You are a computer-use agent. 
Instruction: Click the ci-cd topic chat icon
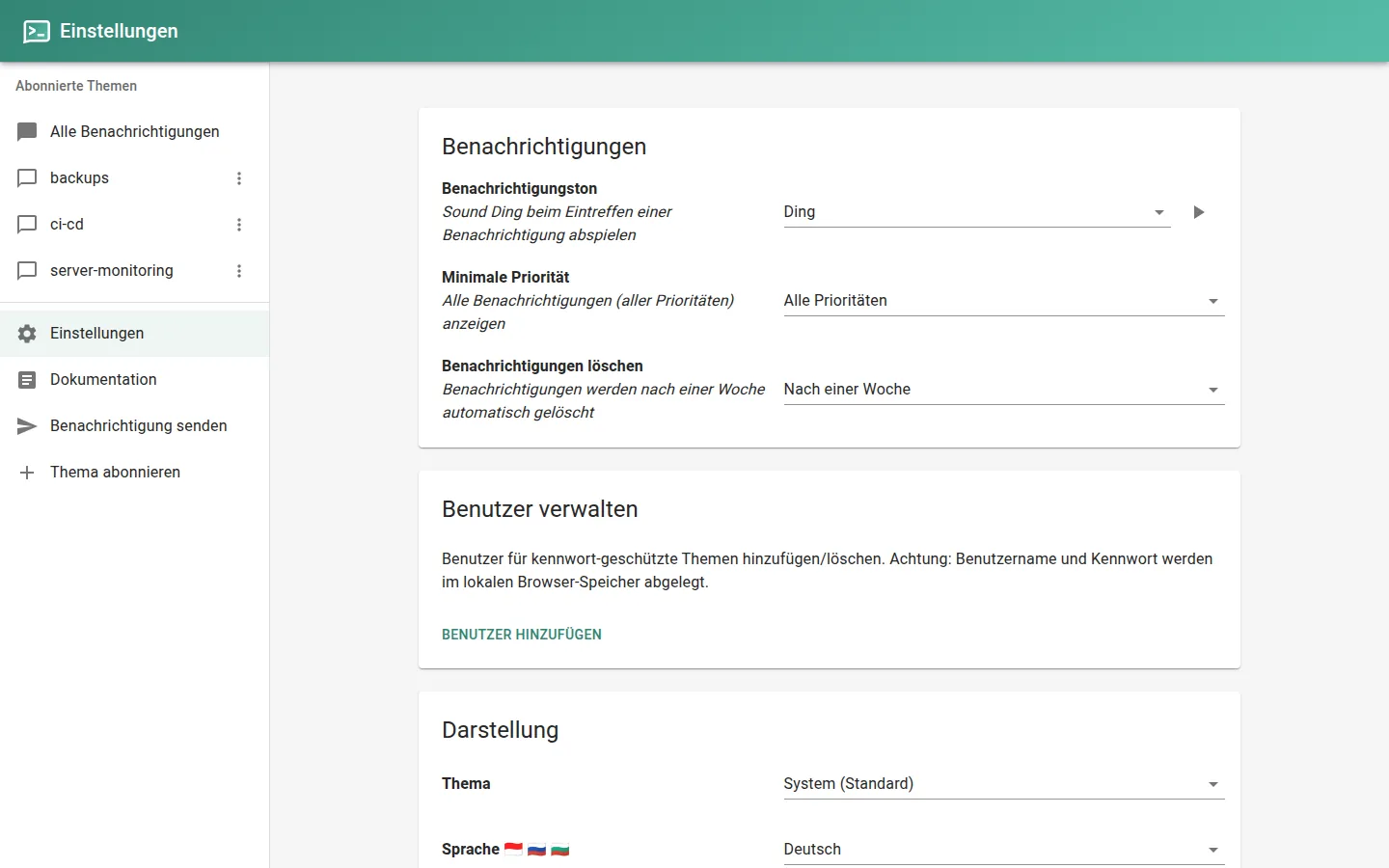click(x=27, y=224)
